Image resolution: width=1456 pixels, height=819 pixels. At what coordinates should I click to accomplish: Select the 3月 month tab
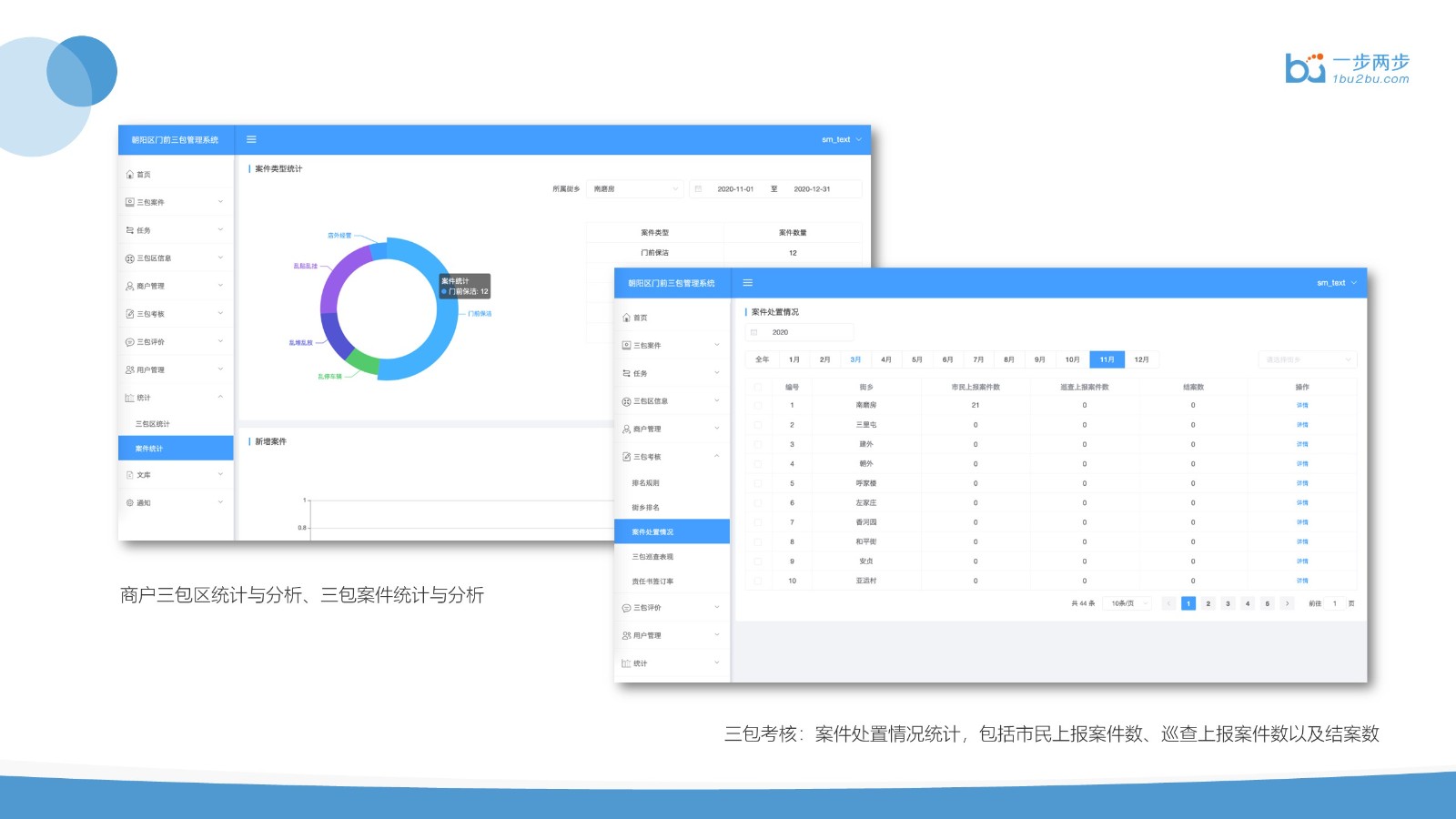(x=855, y=359)
